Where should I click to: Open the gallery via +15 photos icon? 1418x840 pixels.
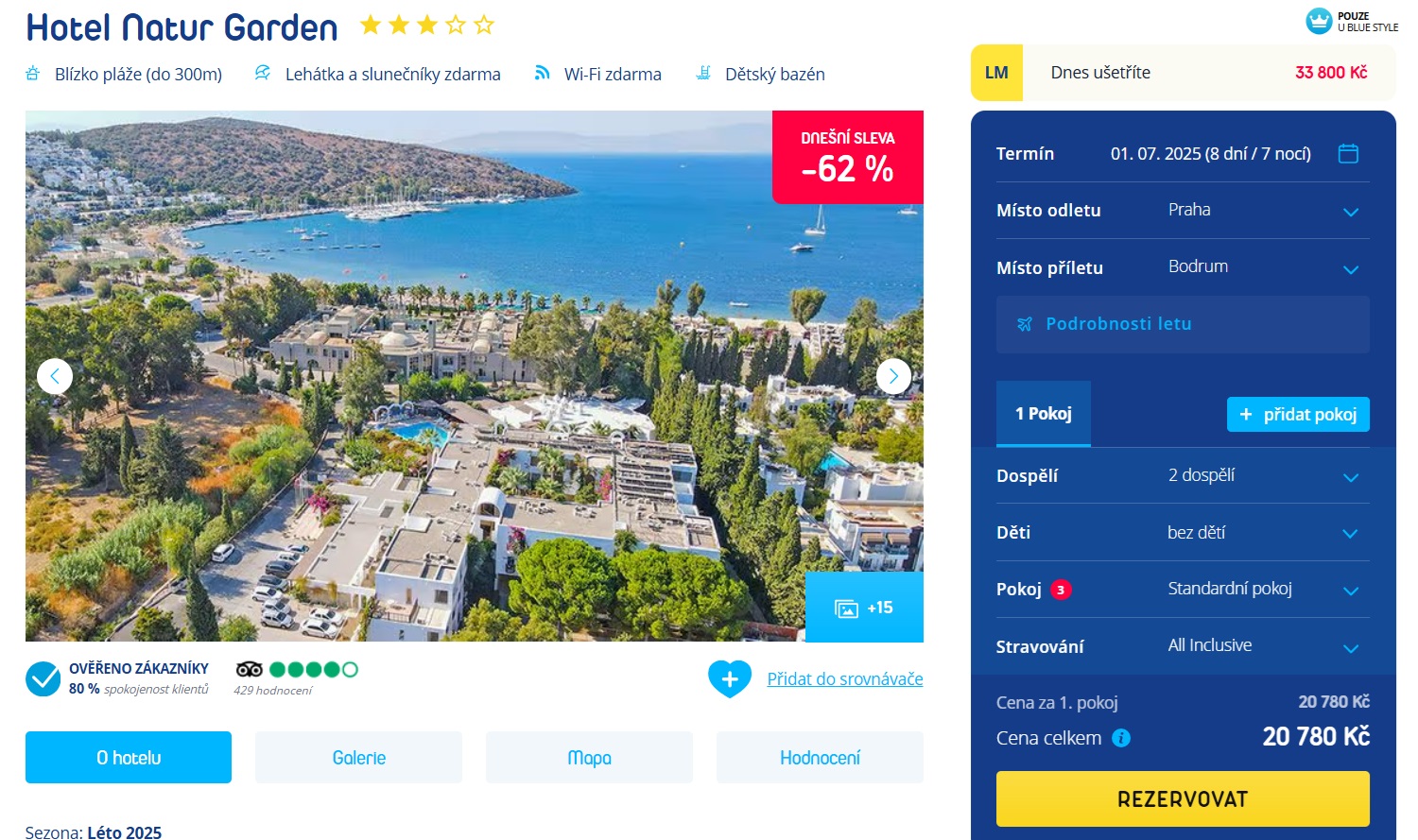coord(864,608)
